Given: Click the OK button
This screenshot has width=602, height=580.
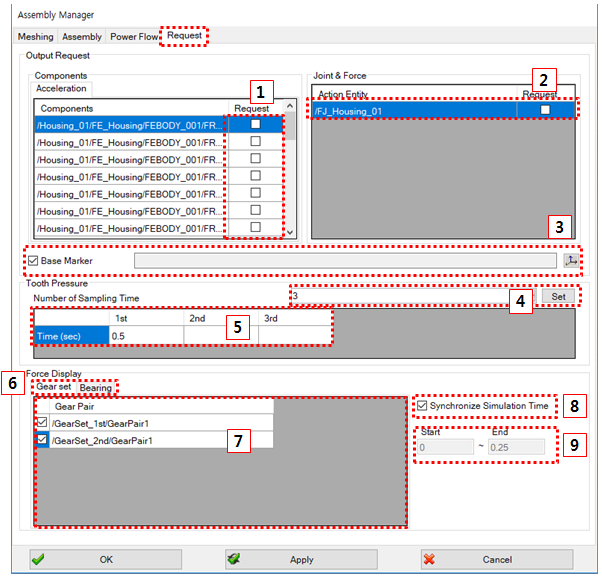Looking at the screenshot, I should tap(106, 559).
